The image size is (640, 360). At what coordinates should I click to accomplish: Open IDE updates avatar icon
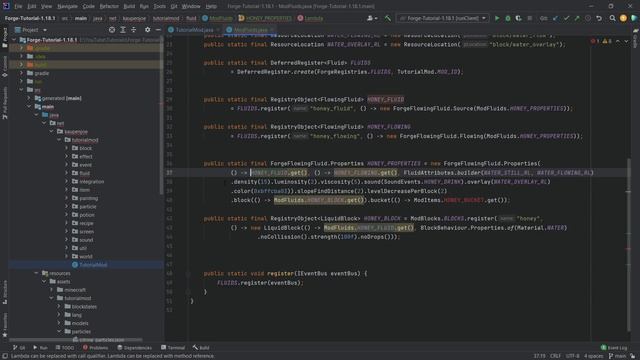point(623,18)
